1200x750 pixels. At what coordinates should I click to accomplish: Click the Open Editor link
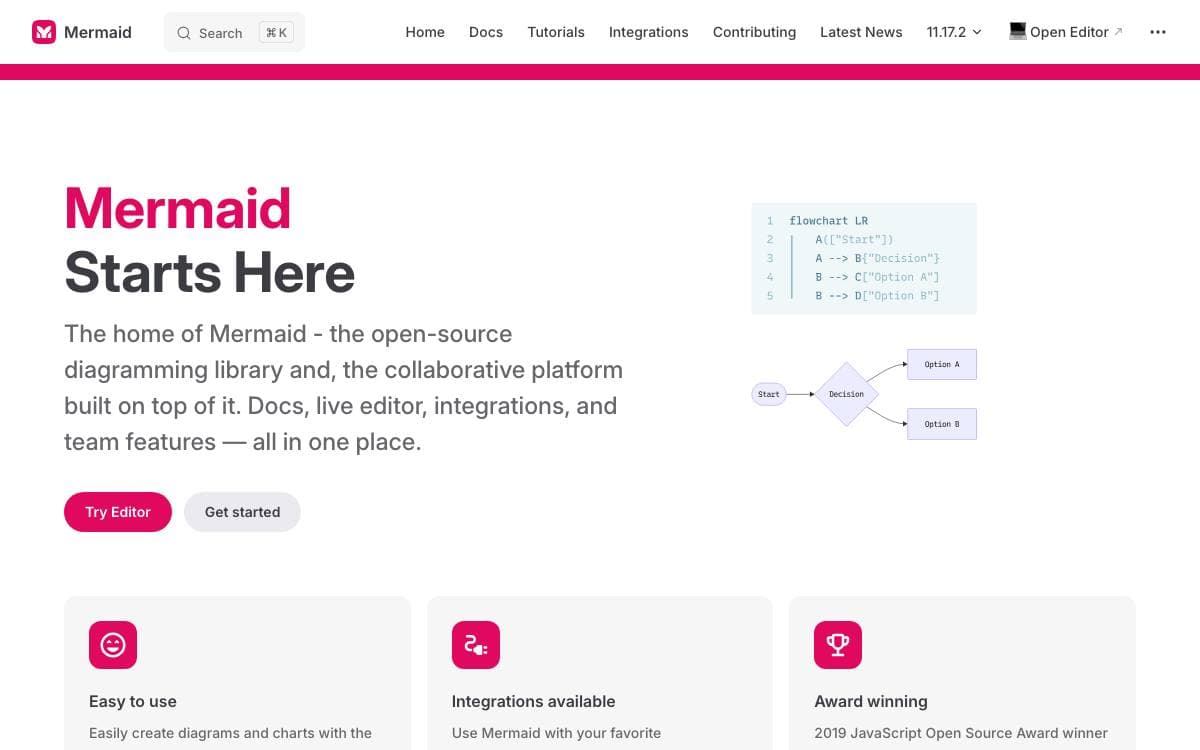(1066, 32)
